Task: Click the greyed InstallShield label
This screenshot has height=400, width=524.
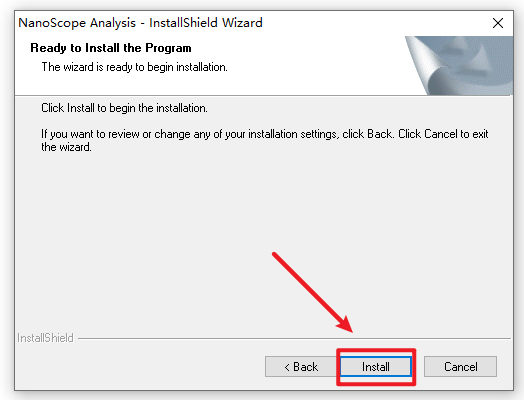Action: [x=45, y=338]
